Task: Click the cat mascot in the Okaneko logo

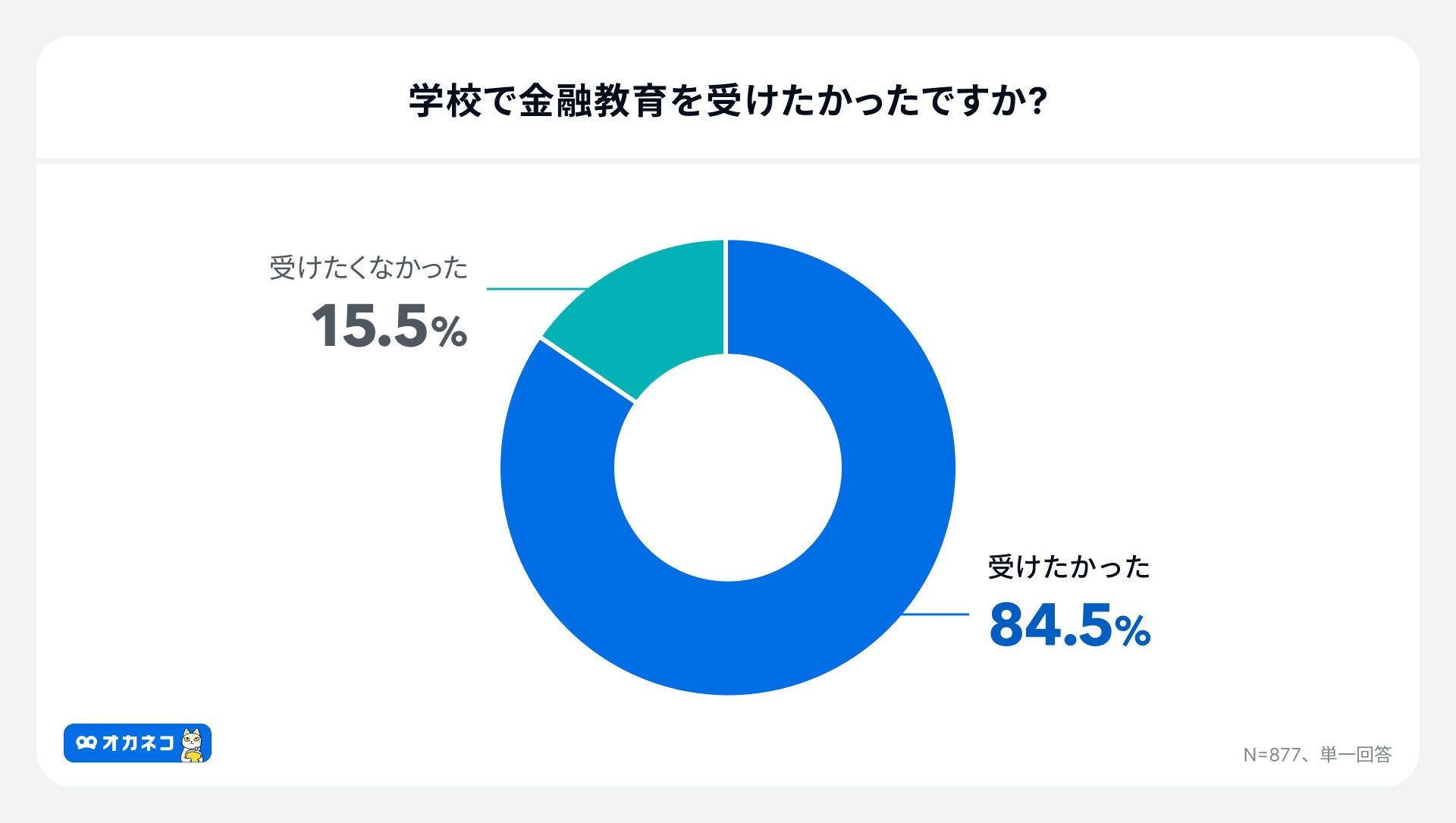Action: coord(193,744)
